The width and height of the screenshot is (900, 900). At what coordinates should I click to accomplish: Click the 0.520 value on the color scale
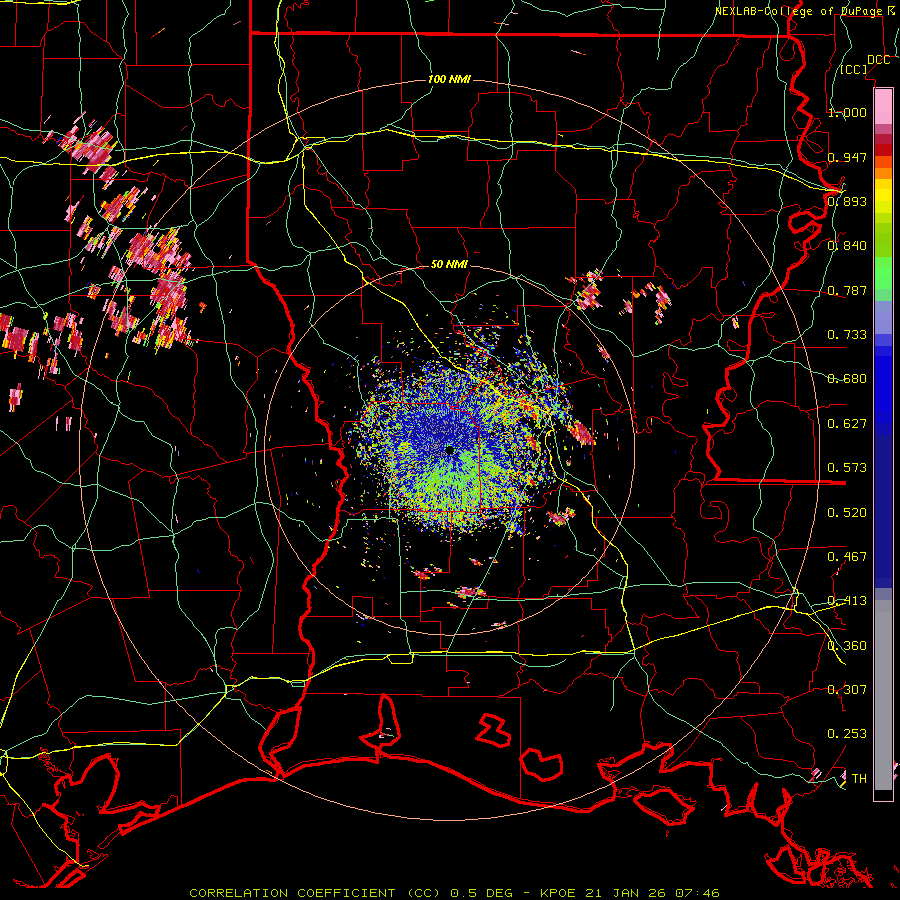[x=847, y=512]
